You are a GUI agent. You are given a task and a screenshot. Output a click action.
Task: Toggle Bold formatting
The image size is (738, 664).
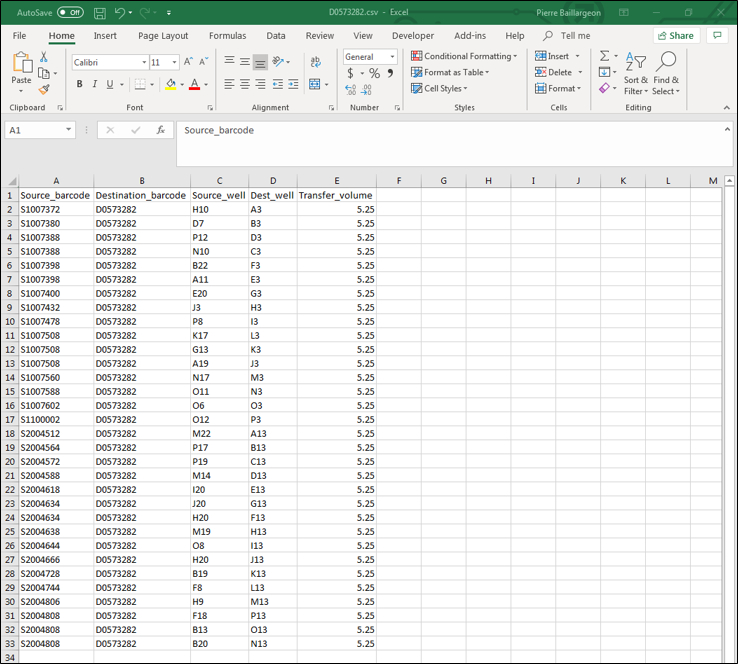coord(80,85)
